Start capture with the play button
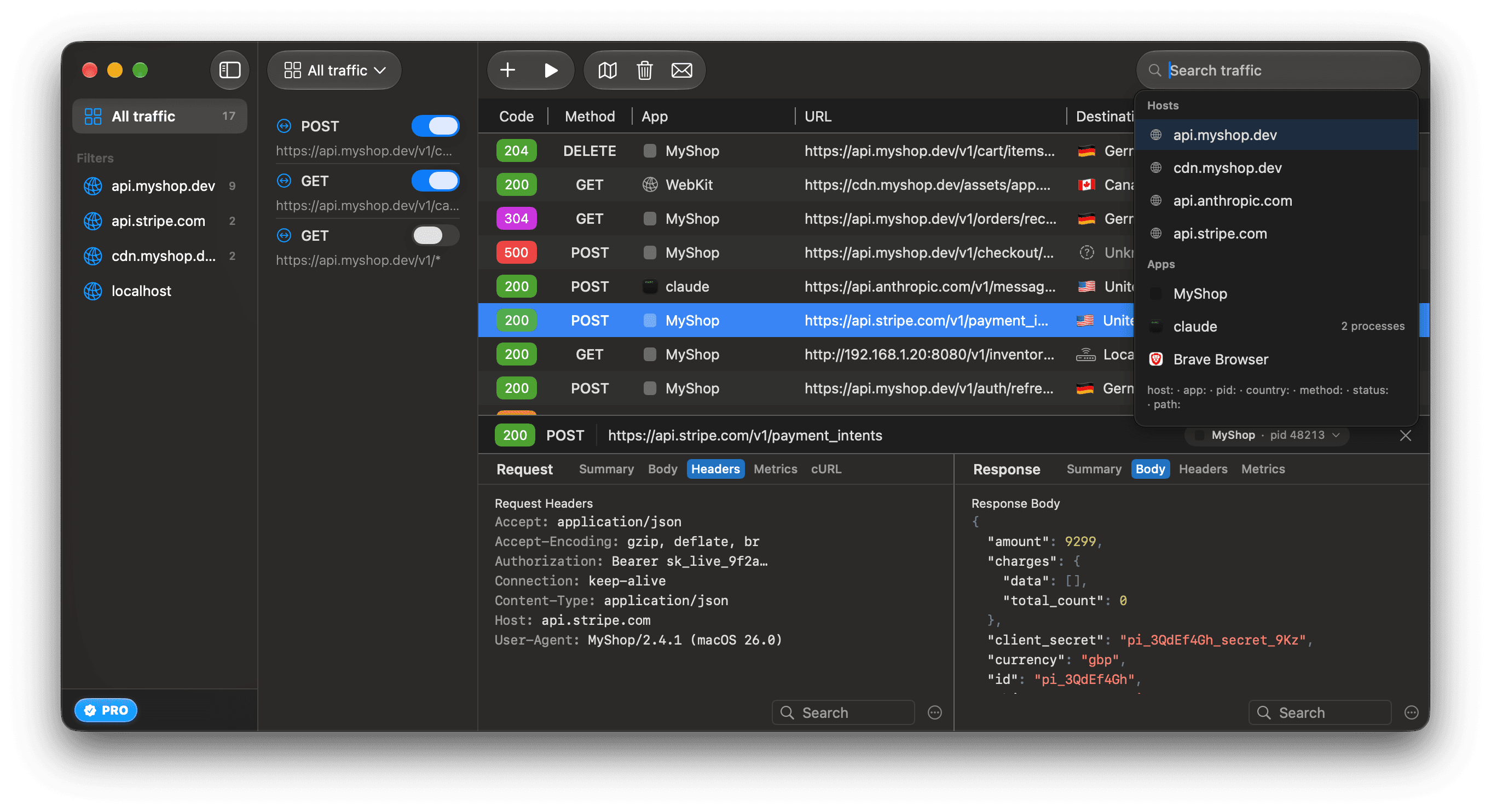The height and width of the screenshot is (812, 1491). coord(551,70)
